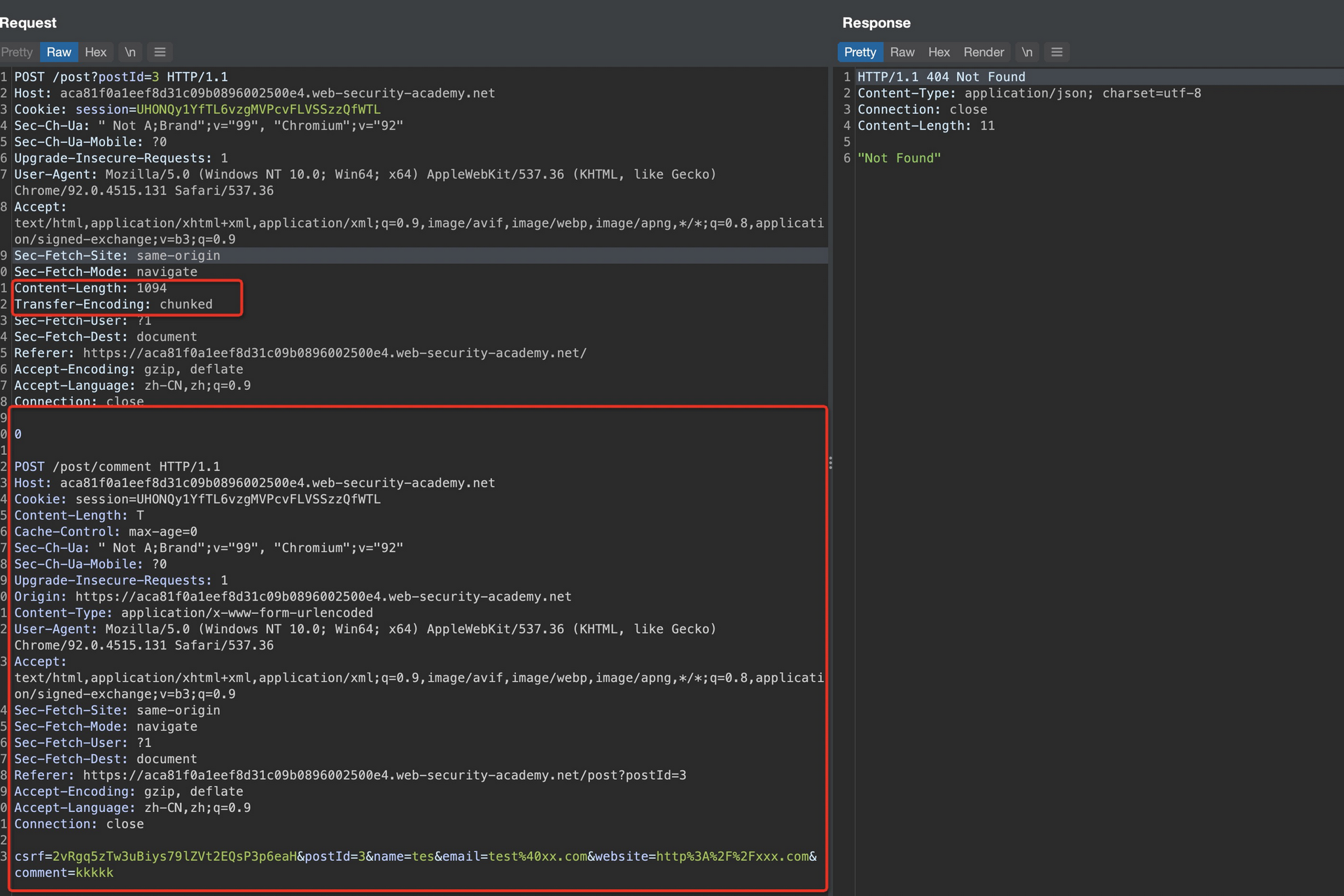Click the 'Origin:' header line
The width and height of the screenshot is (1344, 896).
pyautogui.click(x=293, y=596)
